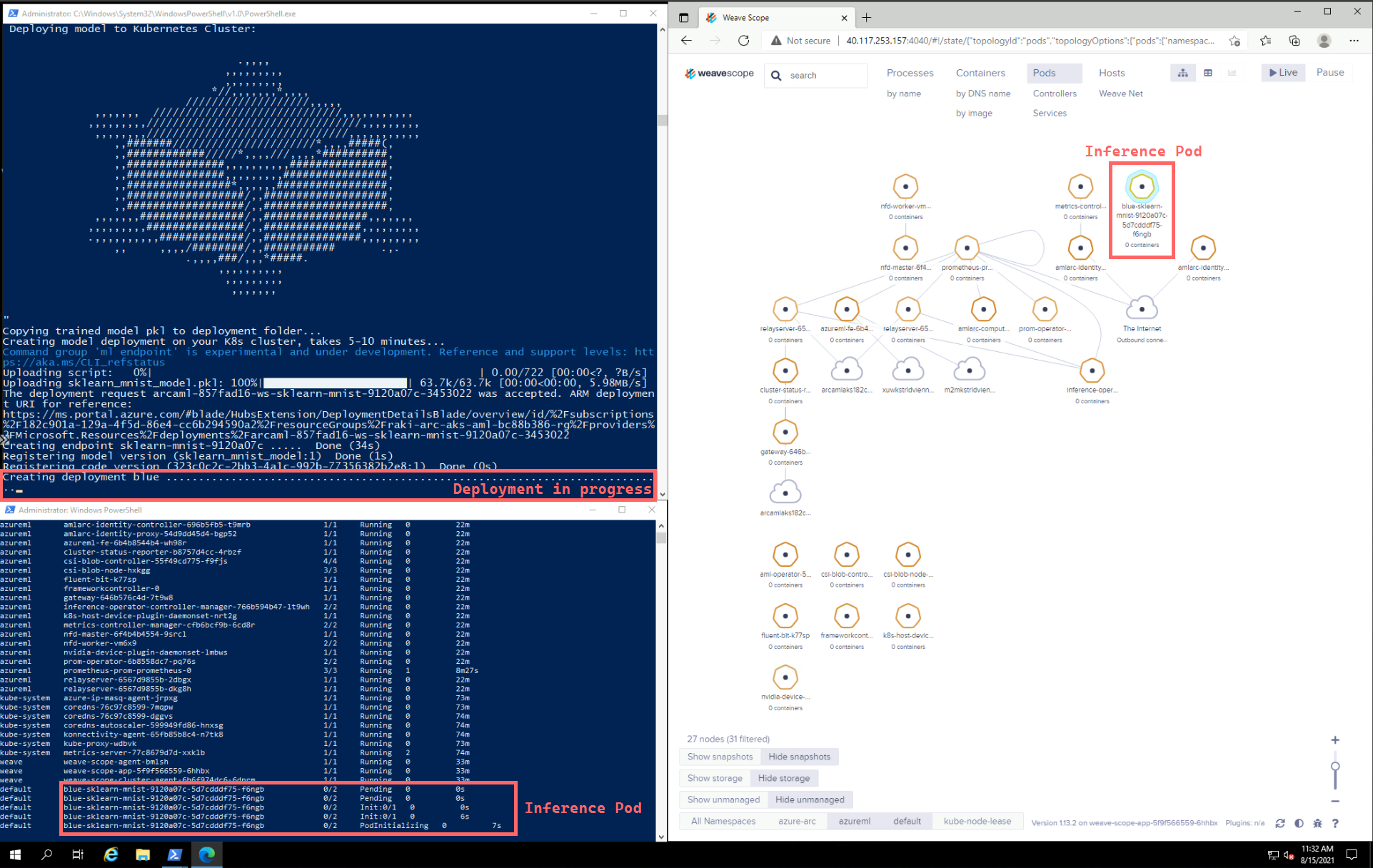Select the nfd-worker-vm pod node
Screen dimensions: 1373x868
click(905, 186)
